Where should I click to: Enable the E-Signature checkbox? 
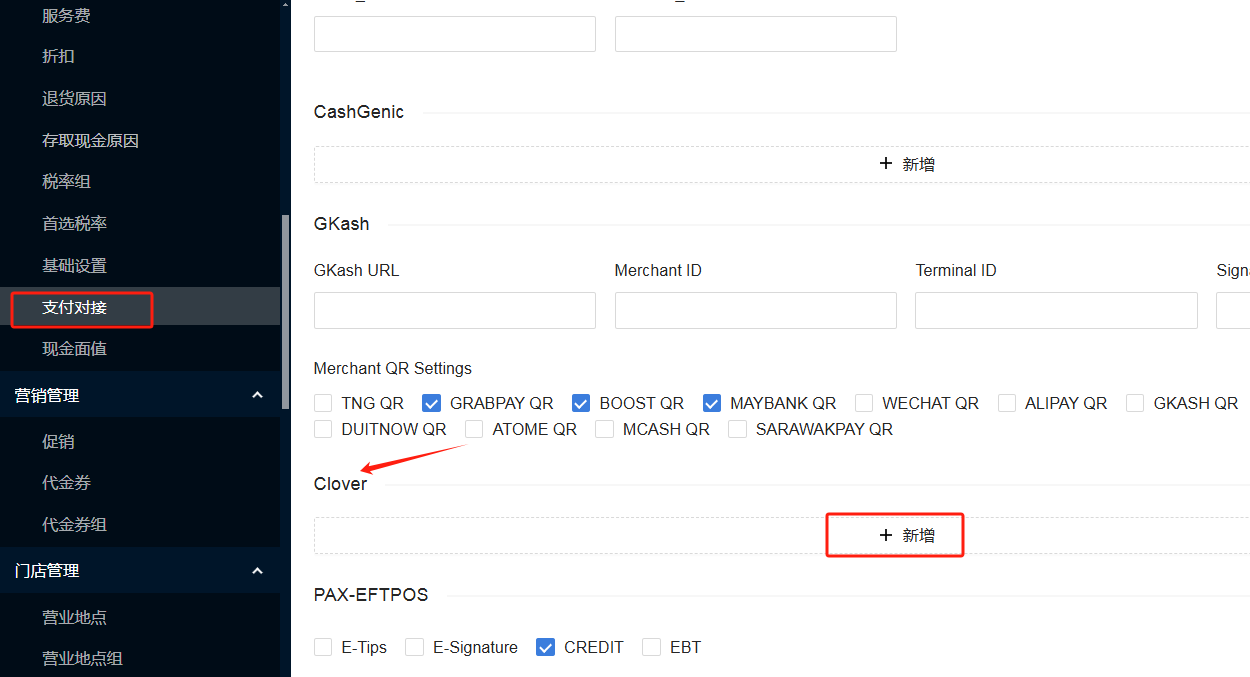(414, 647)
